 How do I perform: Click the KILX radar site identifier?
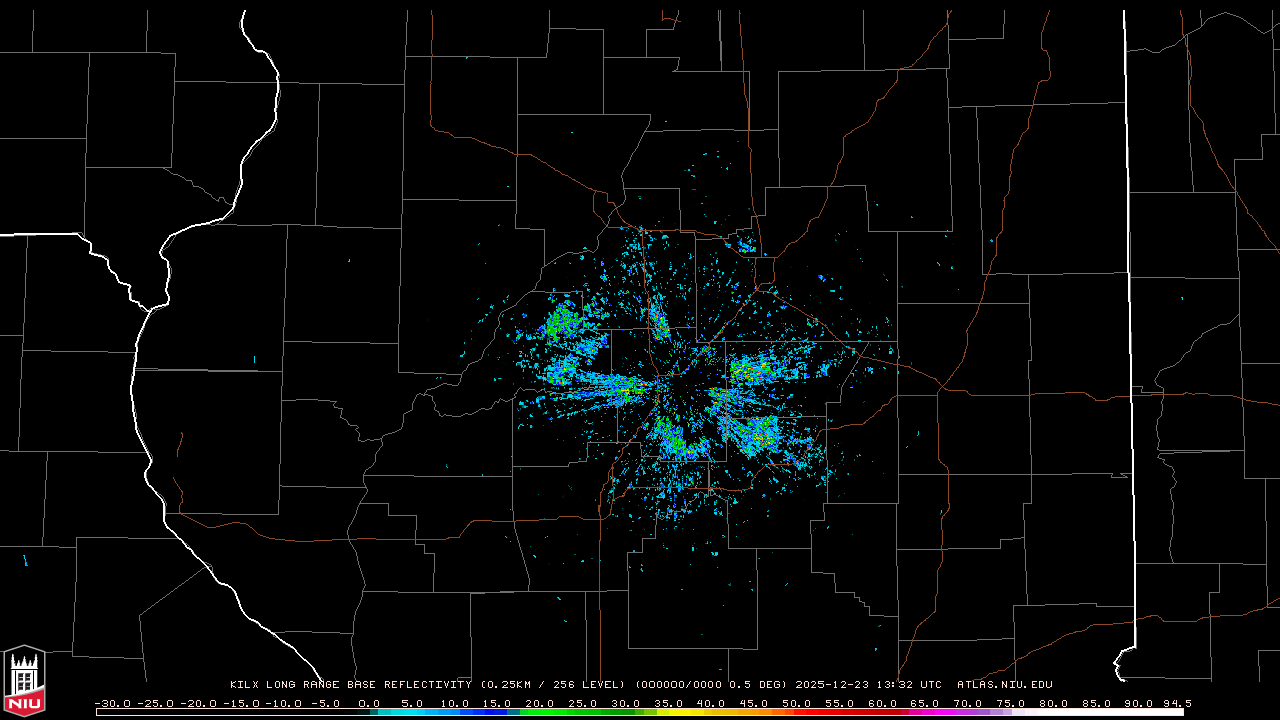click(x=244, y=685)
